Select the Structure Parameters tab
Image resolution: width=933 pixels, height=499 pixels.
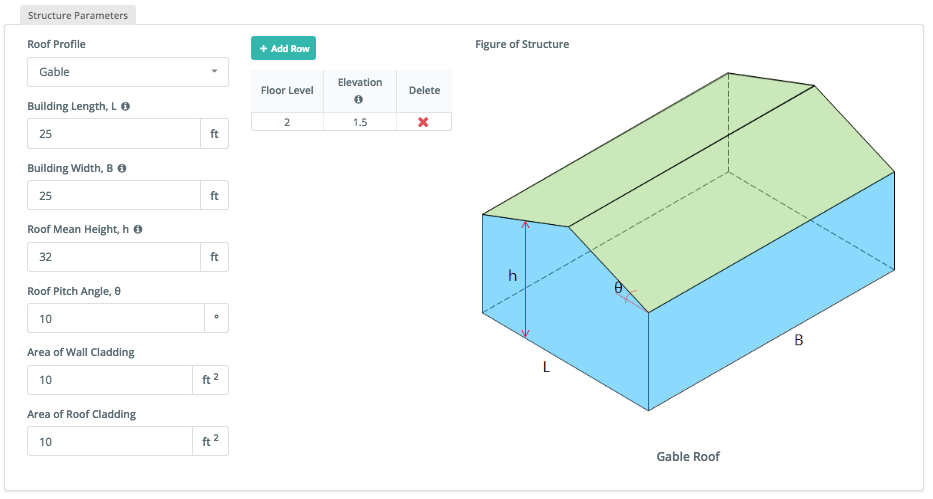78,15
